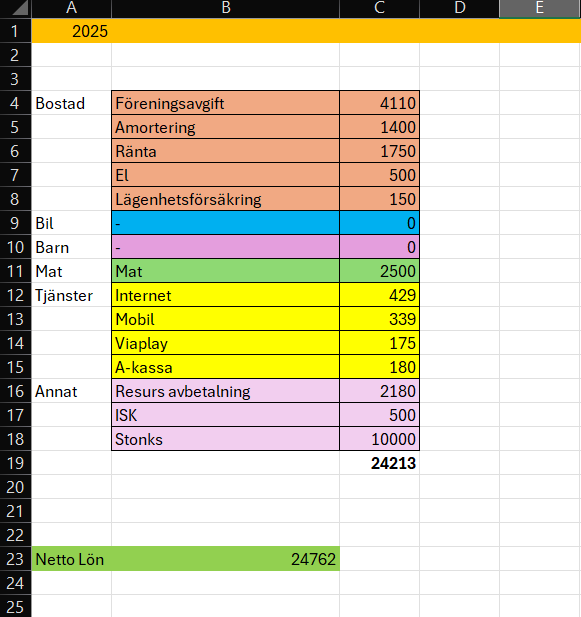Select the Stonks value 10000
The image size is (581, 617).
380,439
